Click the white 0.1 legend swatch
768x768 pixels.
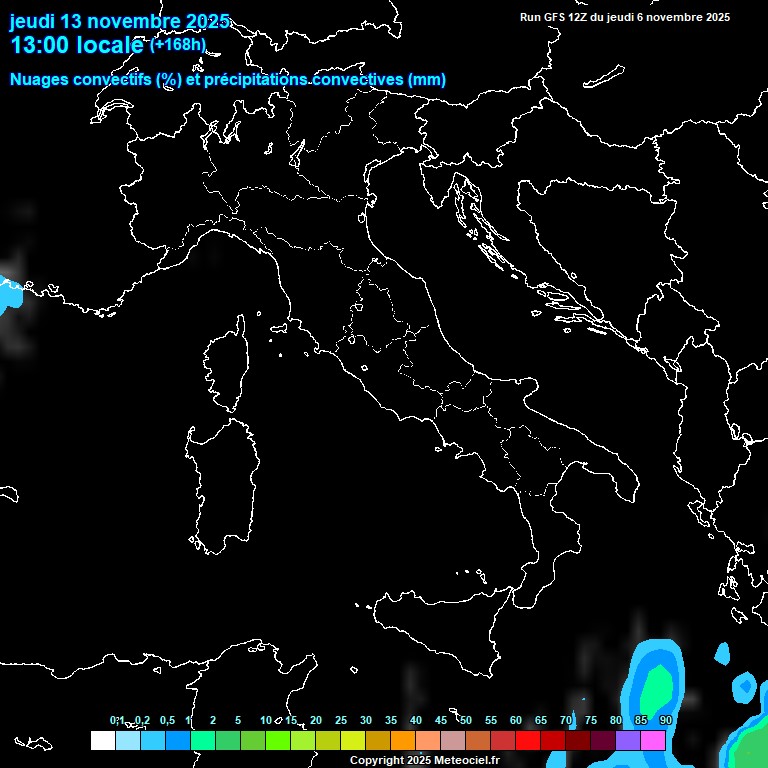[103, 740]
